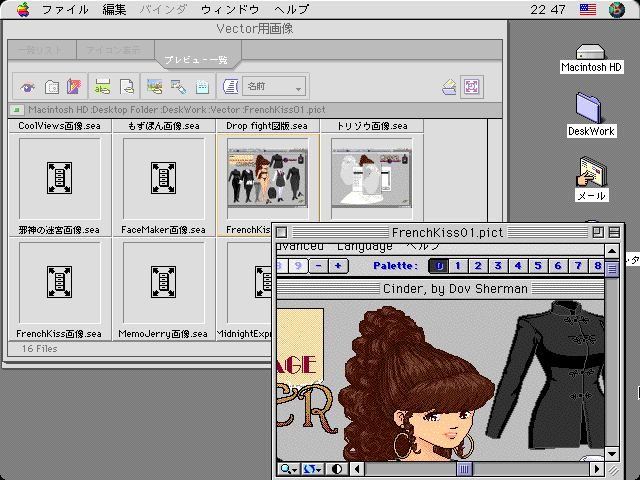Select the FrenchKiss画像.sea thumbnail

pos(60,282)
